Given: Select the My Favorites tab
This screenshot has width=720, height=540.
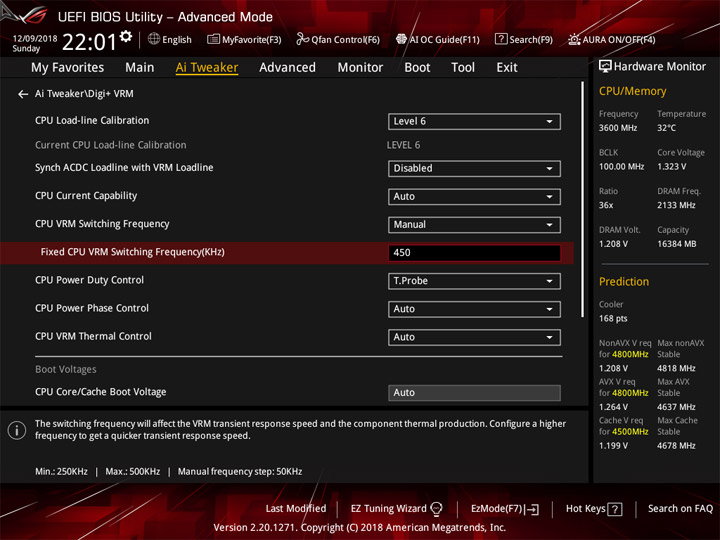Looking at the screenshot, I should pyautogui.click(x=68, y=68).
